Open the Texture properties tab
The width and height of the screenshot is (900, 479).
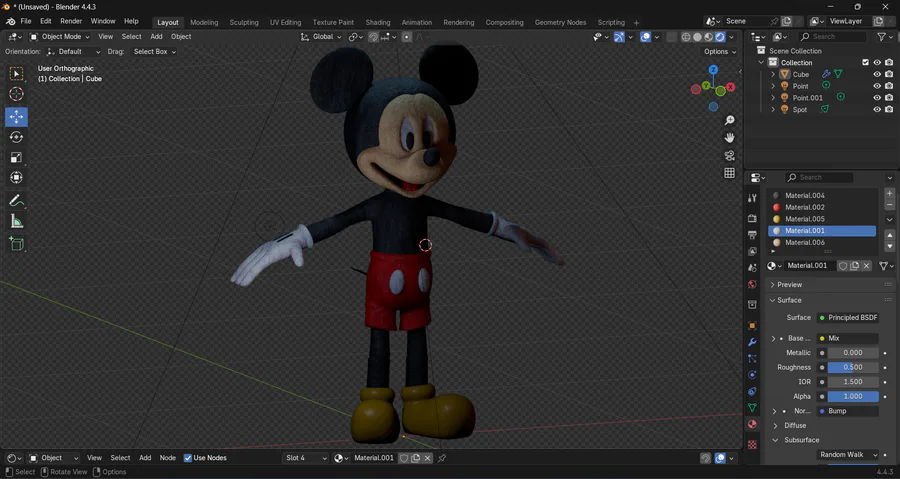tap(752, 445)
